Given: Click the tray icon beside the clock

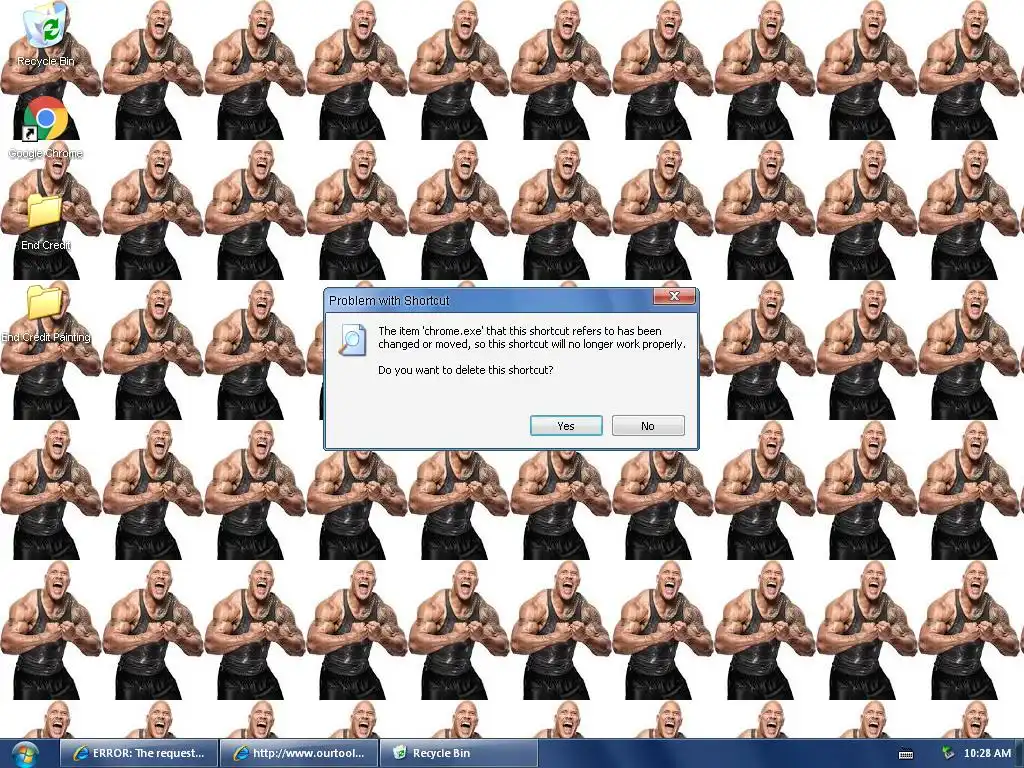Looking at the screenshot, I should click(x=948, y=753).
